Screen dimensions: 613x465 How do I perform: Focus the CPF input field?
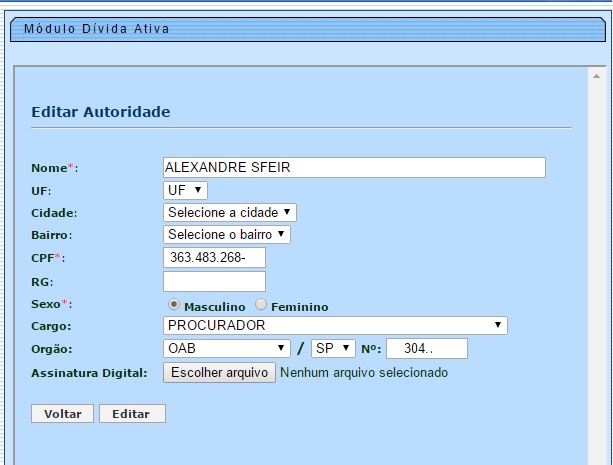(x=213, y=259)
